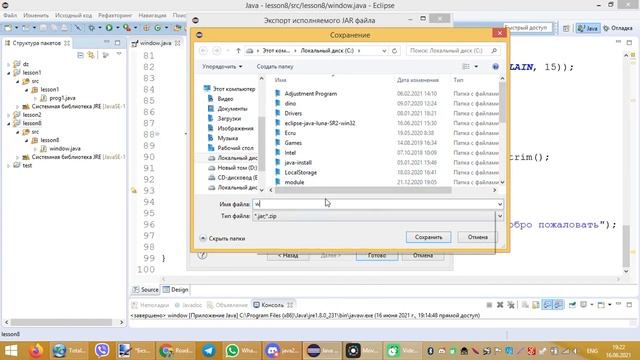
Task: Open the view options dropdown in save dialog
Action: coord(476,67)
